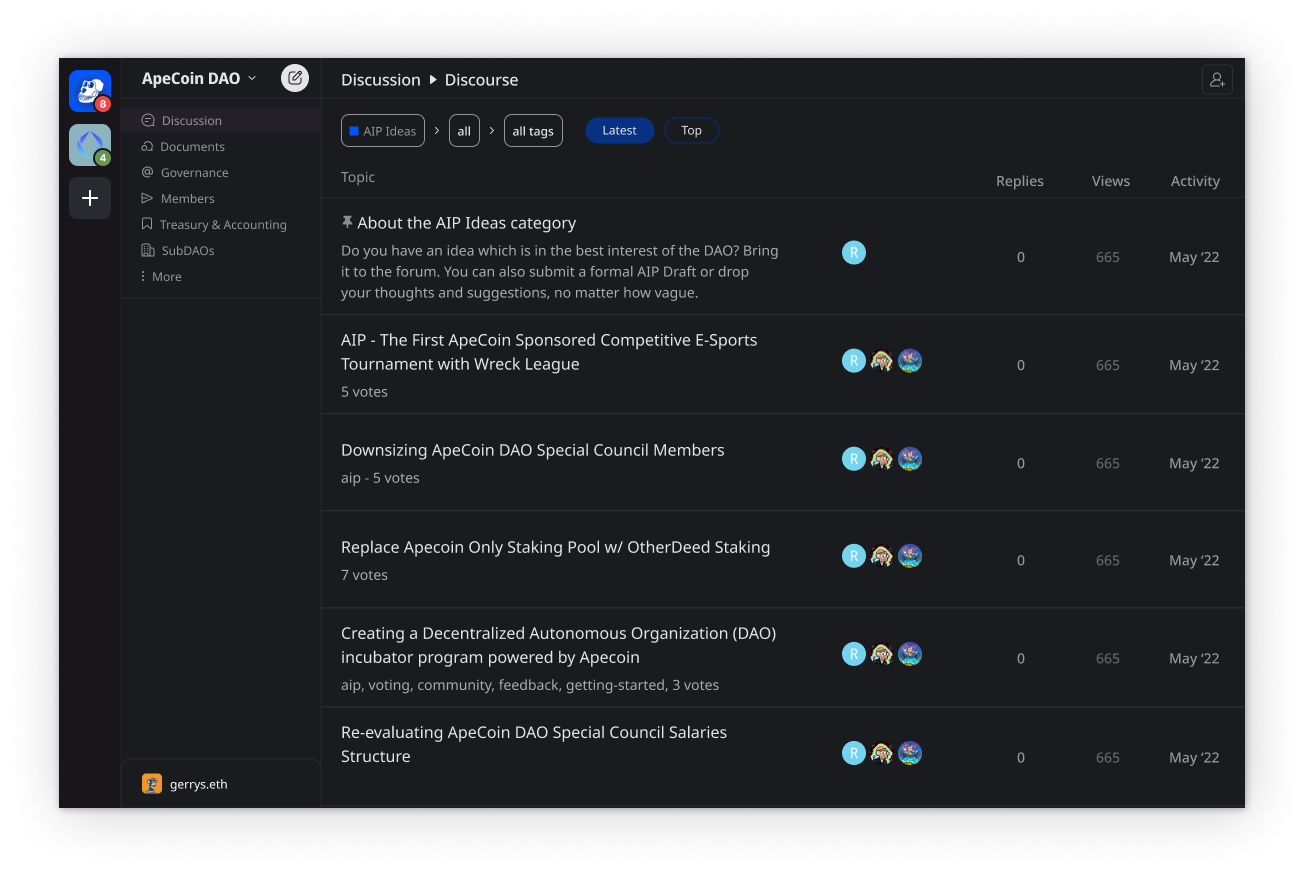Open the all tags dropdown

533,130
